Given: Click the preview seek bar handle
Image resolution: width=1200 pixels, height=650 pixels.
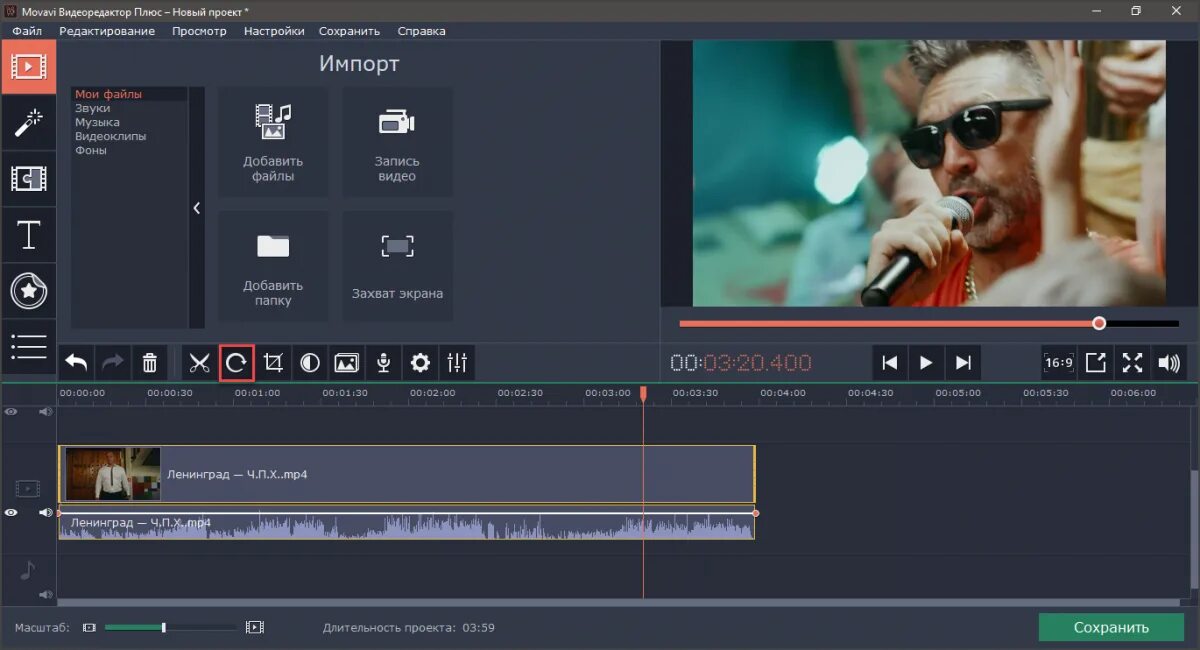Looking at the screenshot, I should click(1099, 323).
